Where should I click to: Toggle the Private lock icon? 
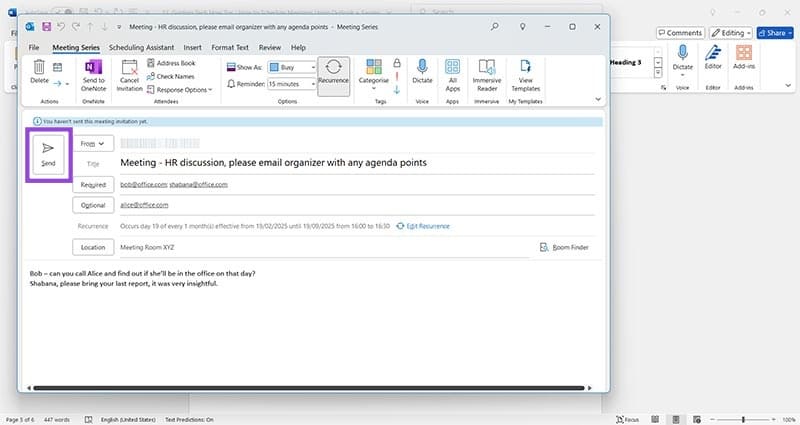coord(397,63)
